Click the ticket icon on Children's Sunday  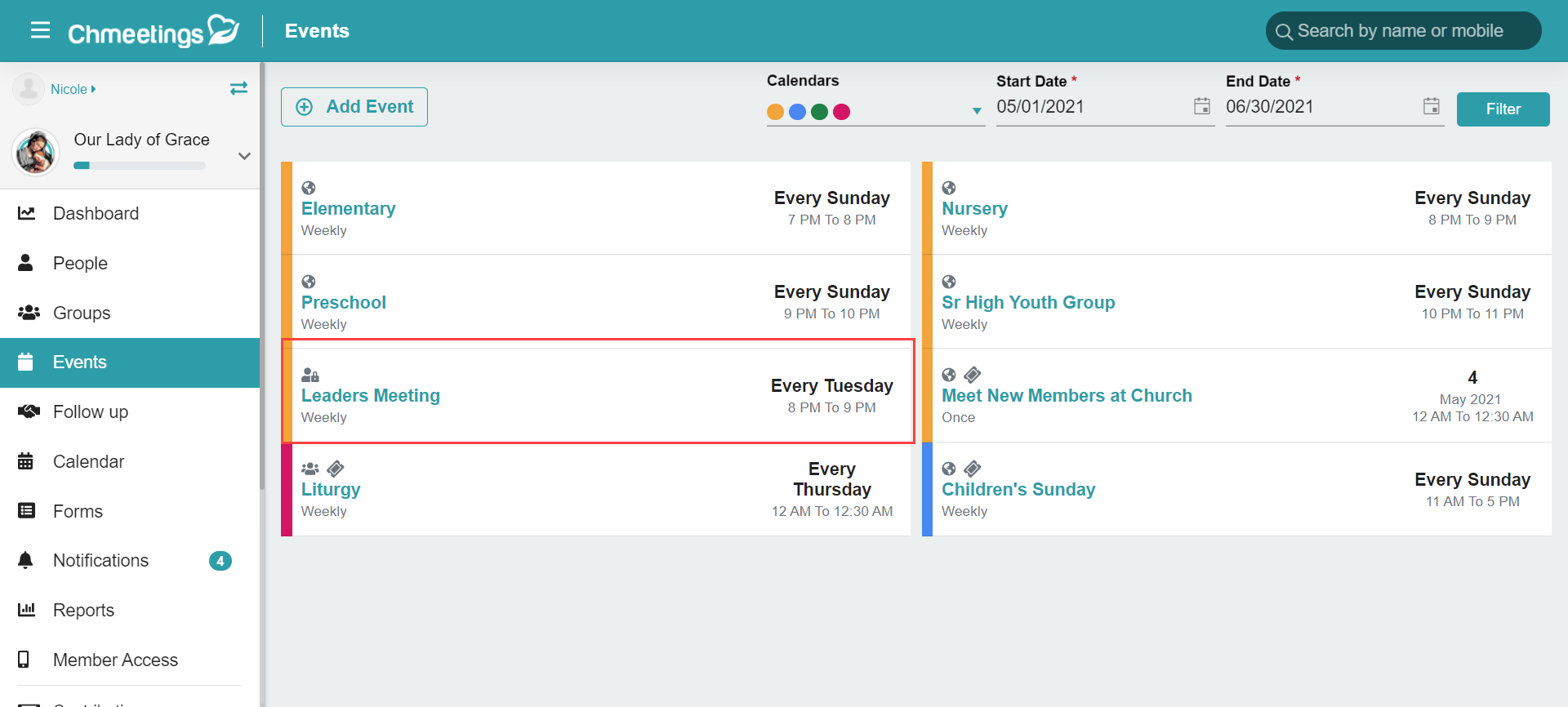pos(972,469)
